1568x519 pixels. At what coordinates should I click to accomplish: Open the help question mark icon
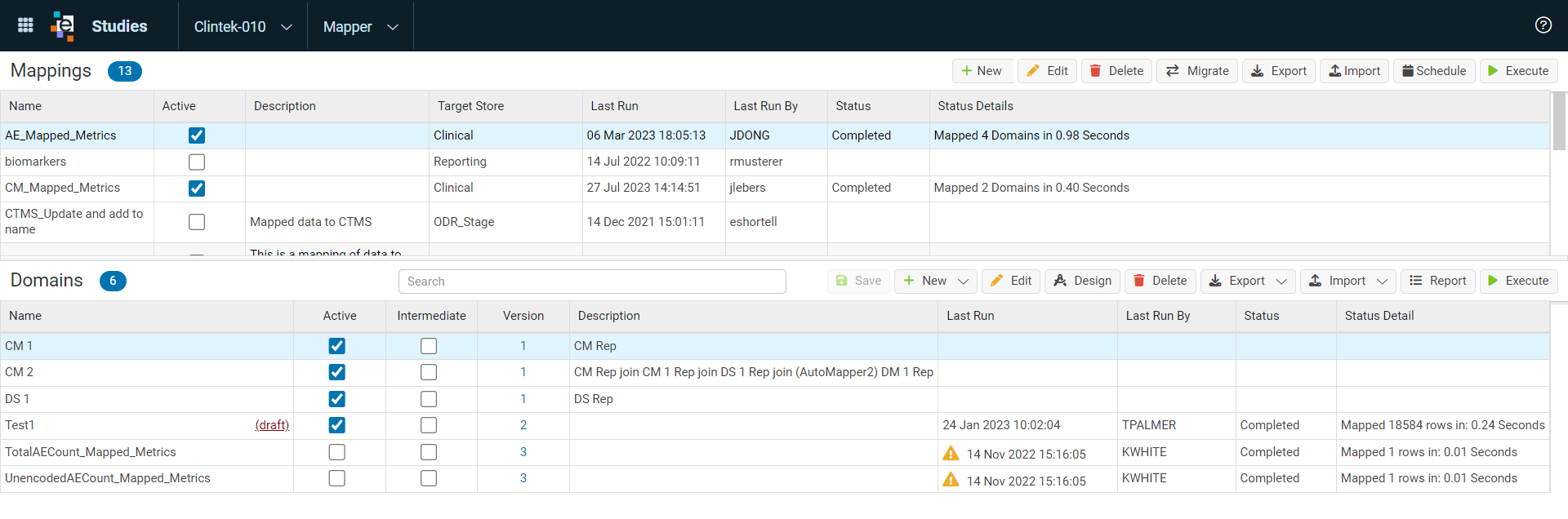(x=1543, y=24)
